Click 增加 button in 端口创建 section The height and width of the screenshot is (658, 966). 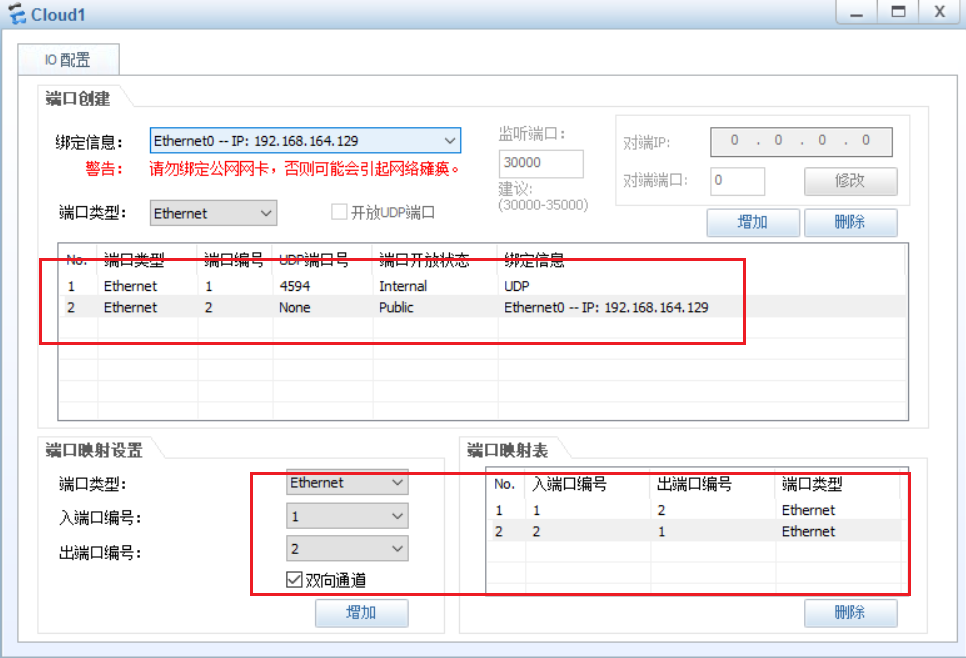click(752, 222)
